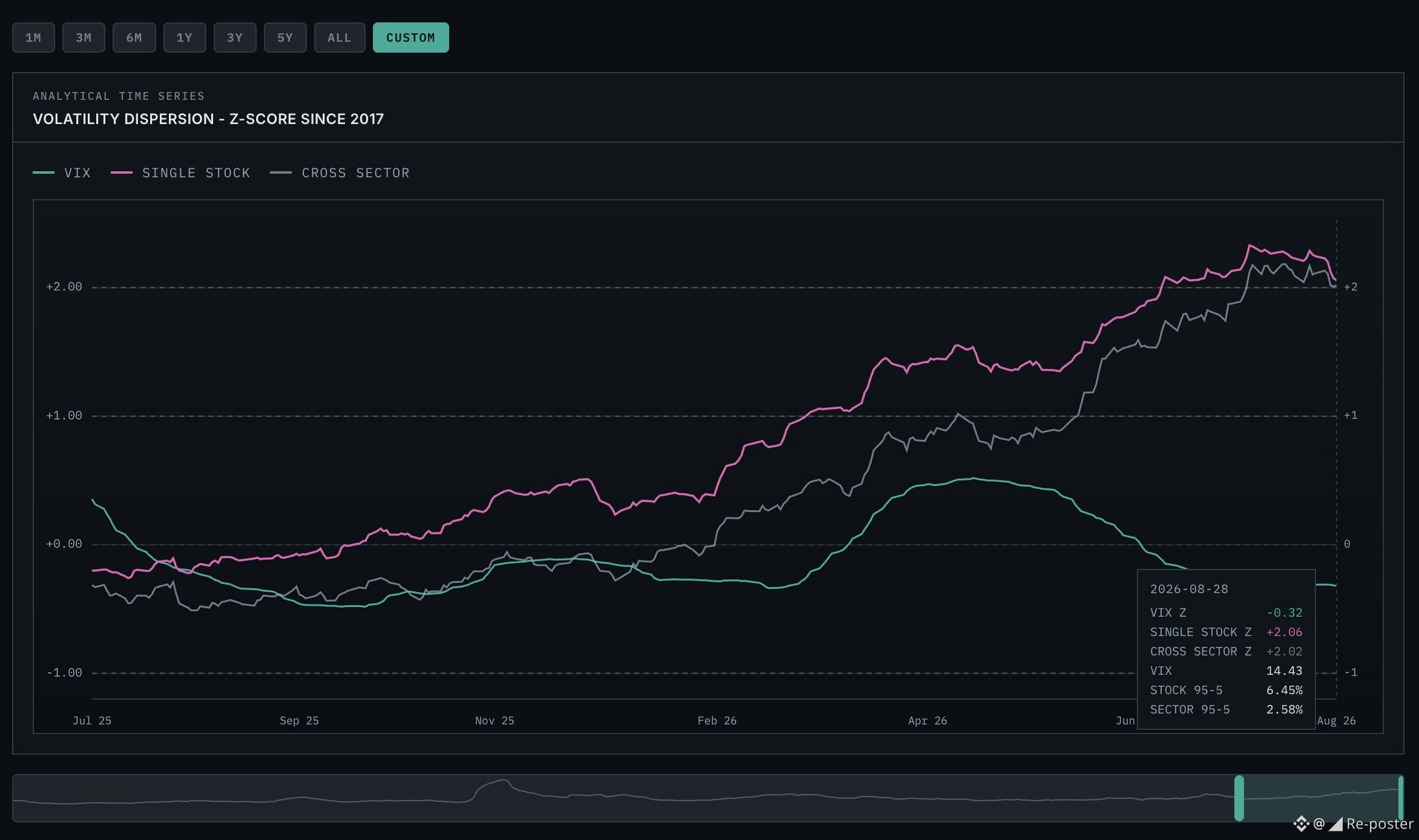1419x840 pixels.
Task: Click the active CUSTOM range button
Action: 411,38
